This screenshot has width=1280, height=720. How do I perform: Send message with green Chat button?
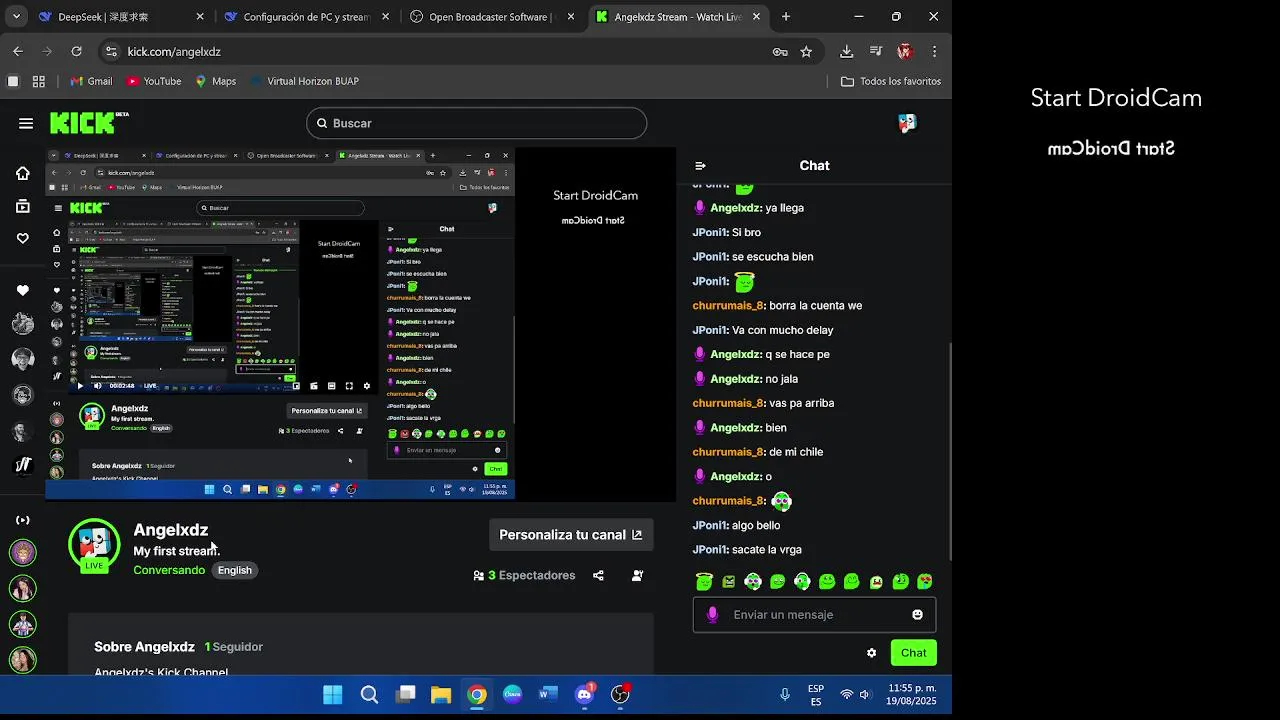914,653
